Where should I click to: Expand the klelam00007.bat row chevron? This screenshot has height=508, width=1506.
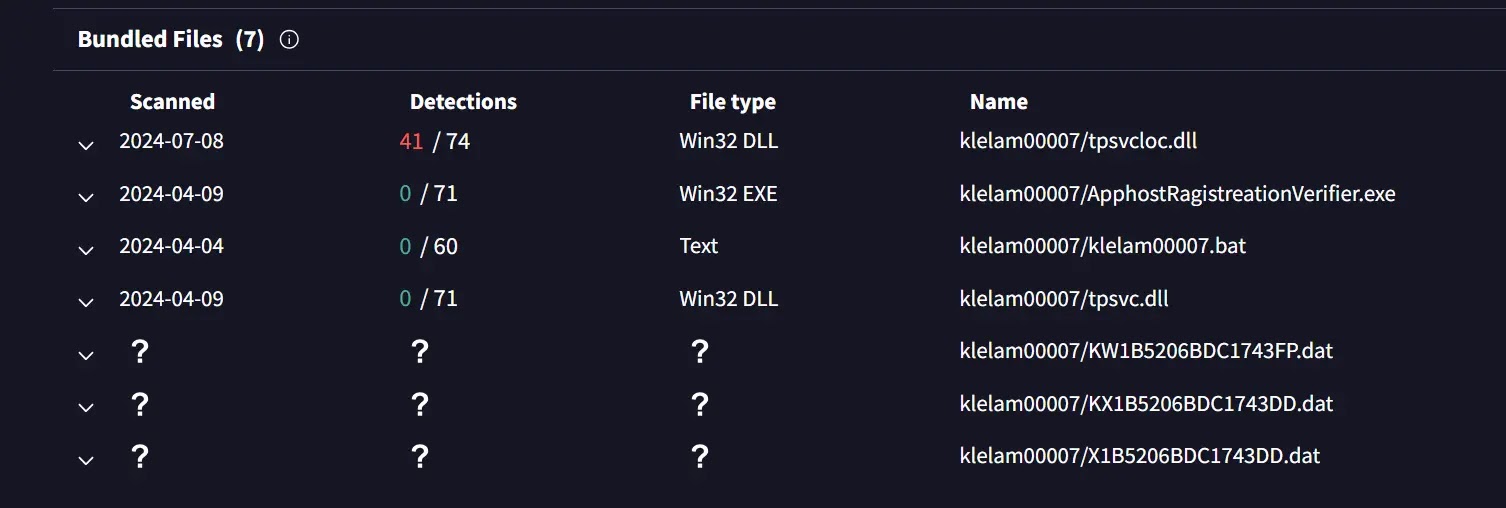point(86,250)
